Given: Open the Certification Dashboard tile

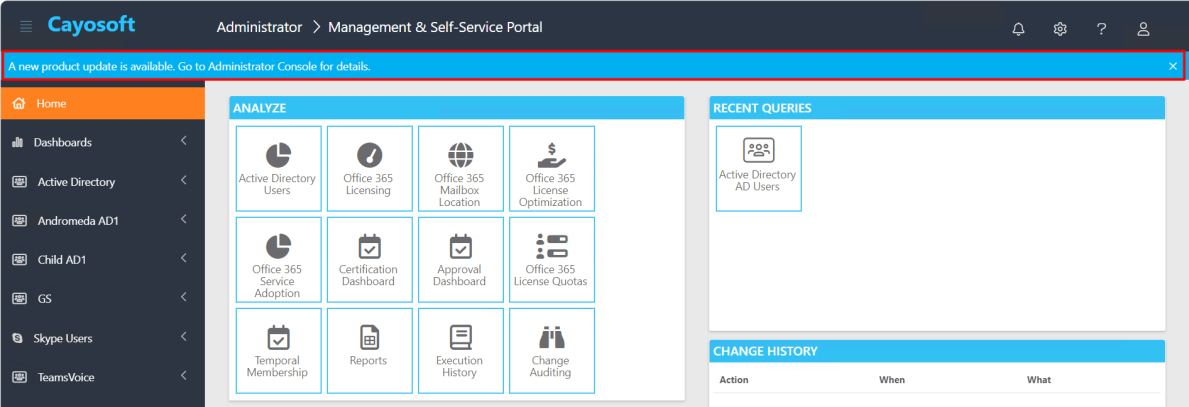Looking at the screenshot, I should click(370, 260).
